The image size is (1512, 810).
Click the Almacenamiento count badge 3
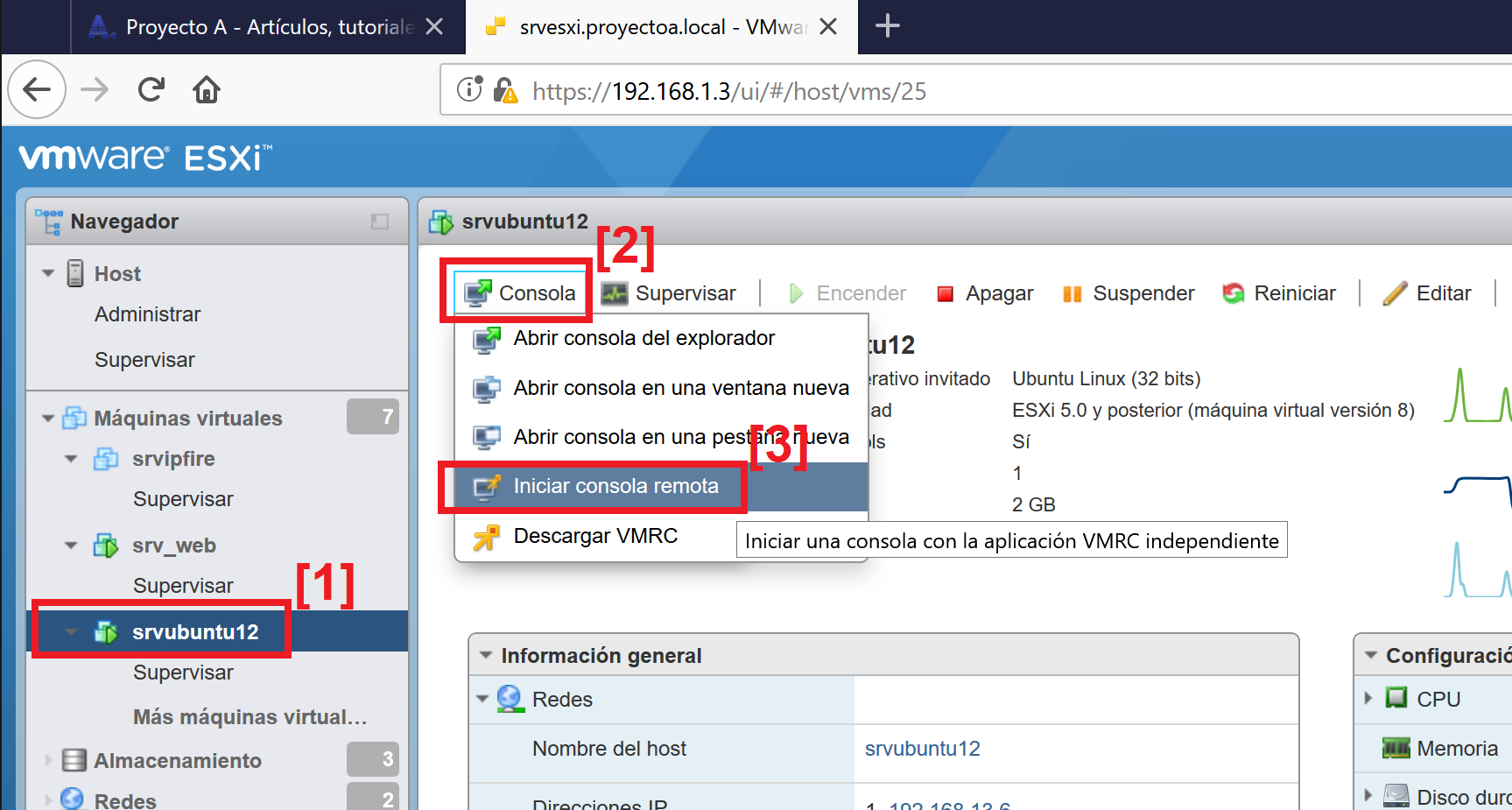[373, 759]
